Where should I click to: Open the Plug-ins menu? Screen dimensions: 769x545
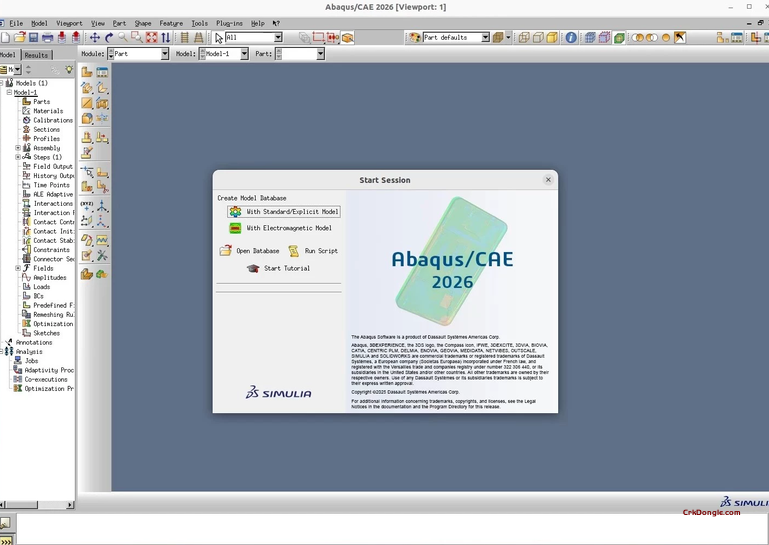[230, 23]
